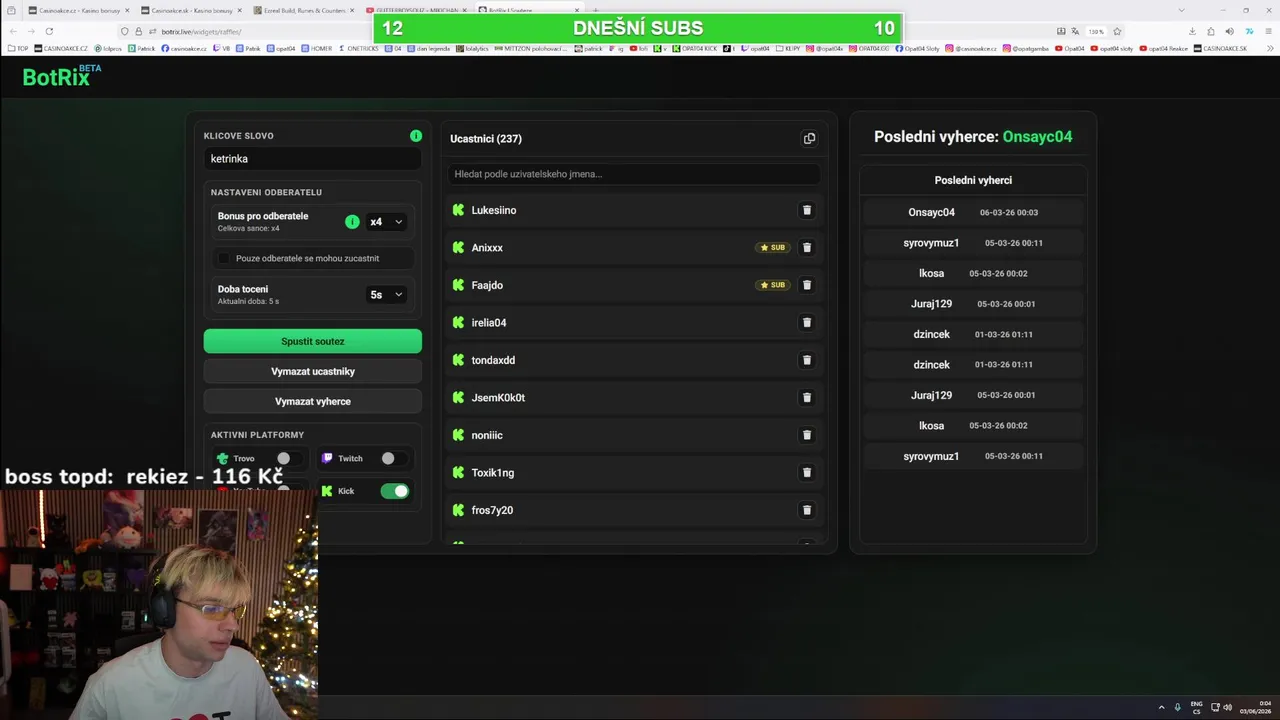Viewport: 1280px width, 720px height.
Task: Copy the participants list with copy icon
Action: coord(809,138)
